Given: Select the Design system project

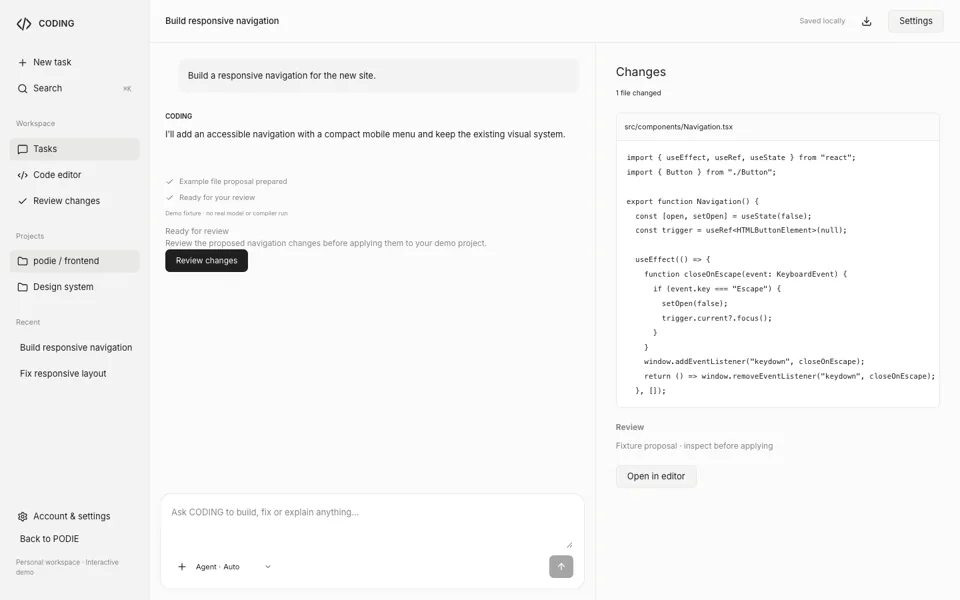Looking at the screenshot, I should pos(75,287).
